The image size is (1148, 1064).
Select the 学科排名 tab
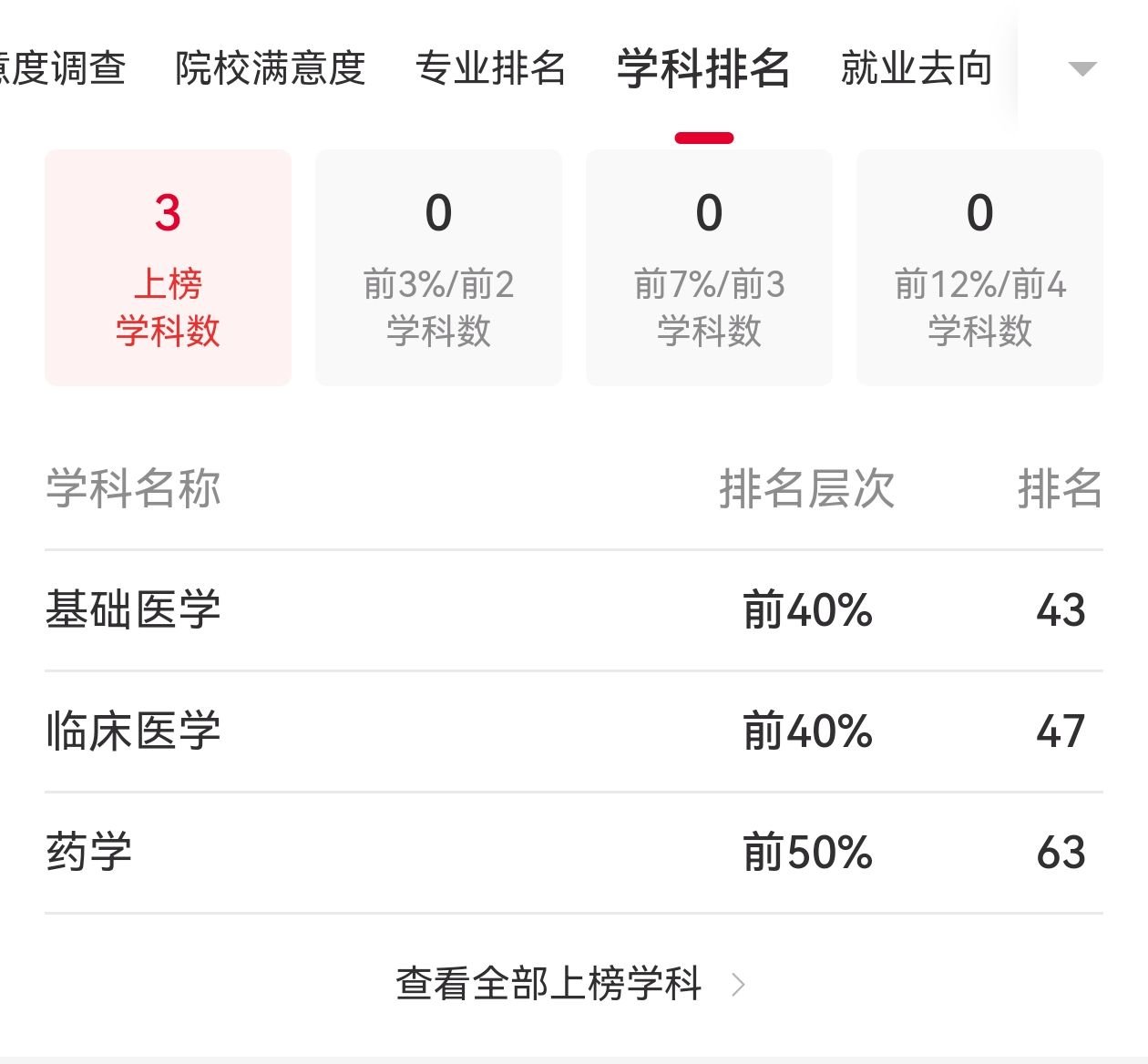[x=703, y=69]
